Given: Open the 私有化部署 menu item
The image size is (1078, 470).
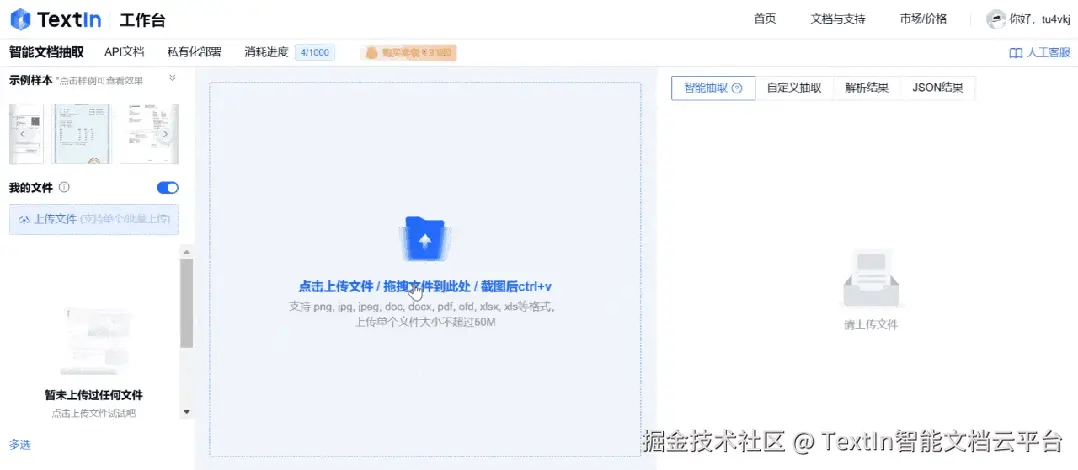Looking at the screenshot, I should pos(195,52).
